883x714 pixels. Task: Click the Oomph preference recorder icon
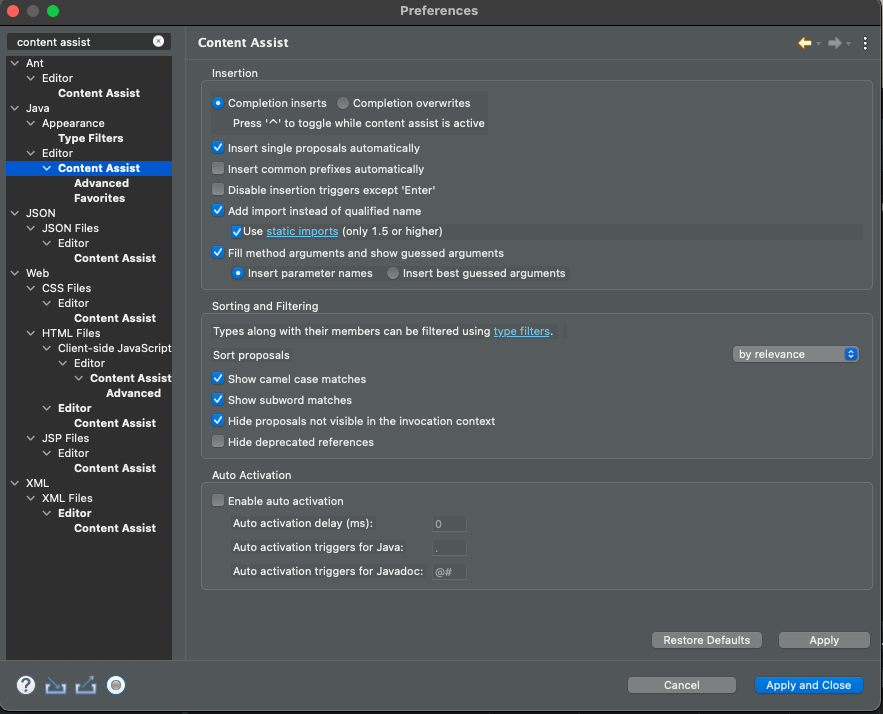click(116, 685)
